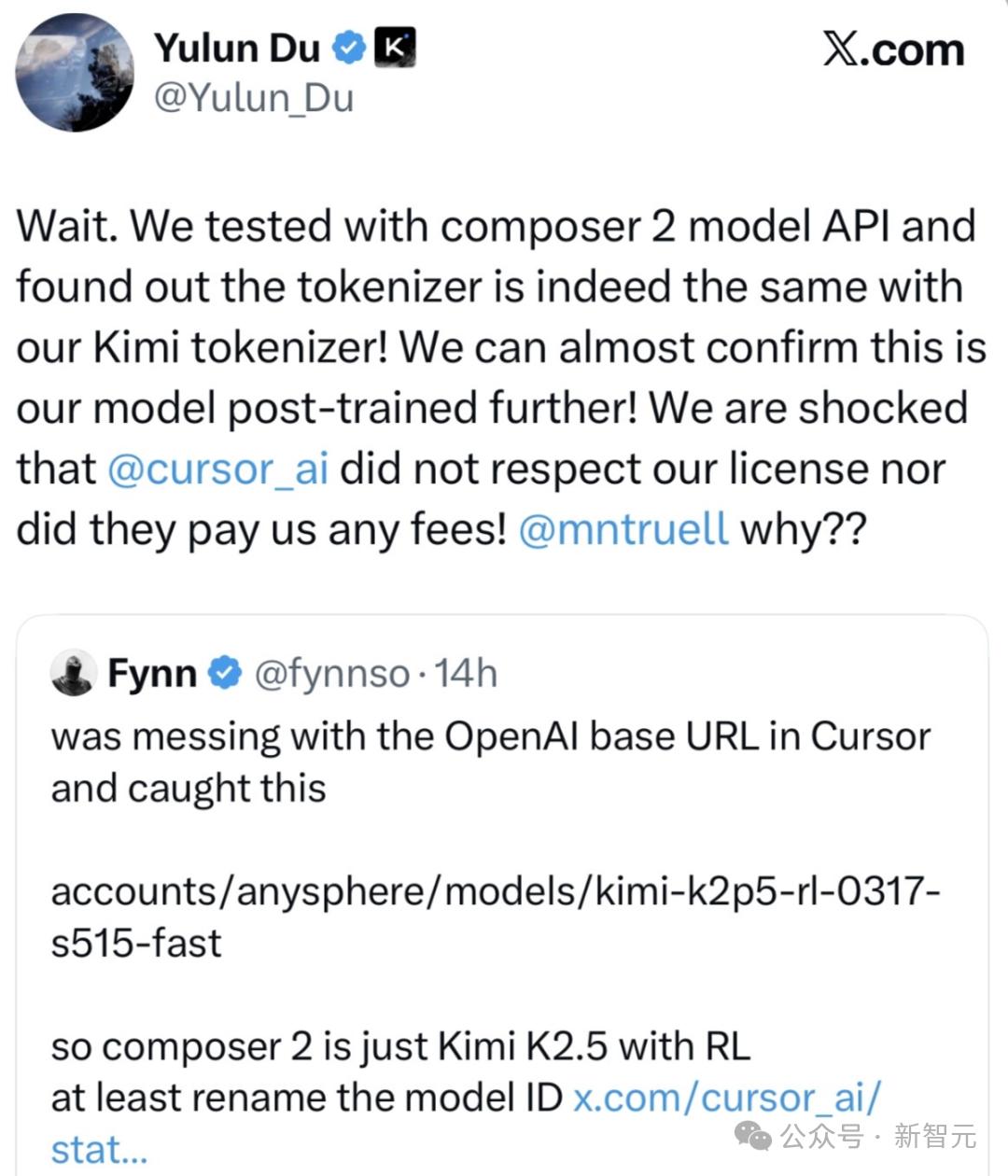Click Yulun Du's profile avatar

75,72
